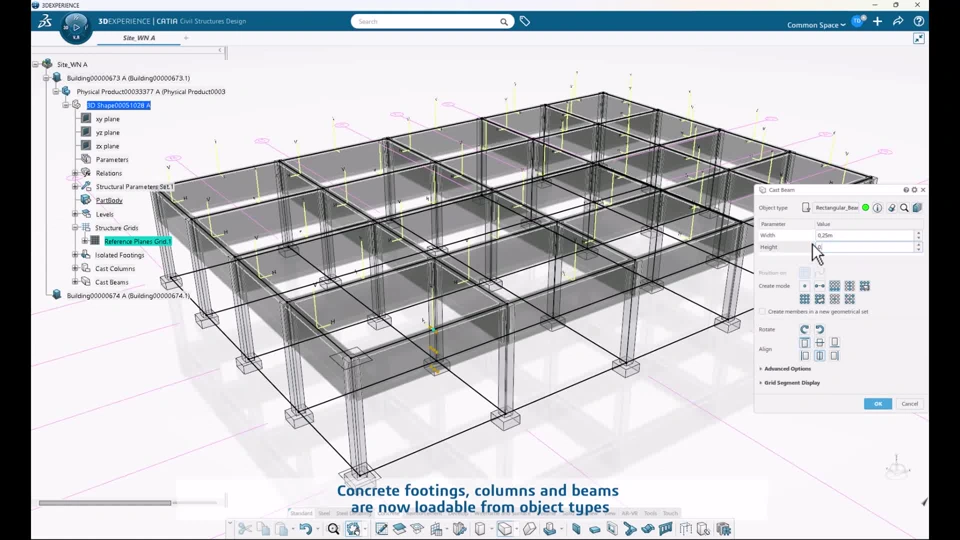
Task: Click the share arrow icon in the top bar
Action: pos(898,21)
